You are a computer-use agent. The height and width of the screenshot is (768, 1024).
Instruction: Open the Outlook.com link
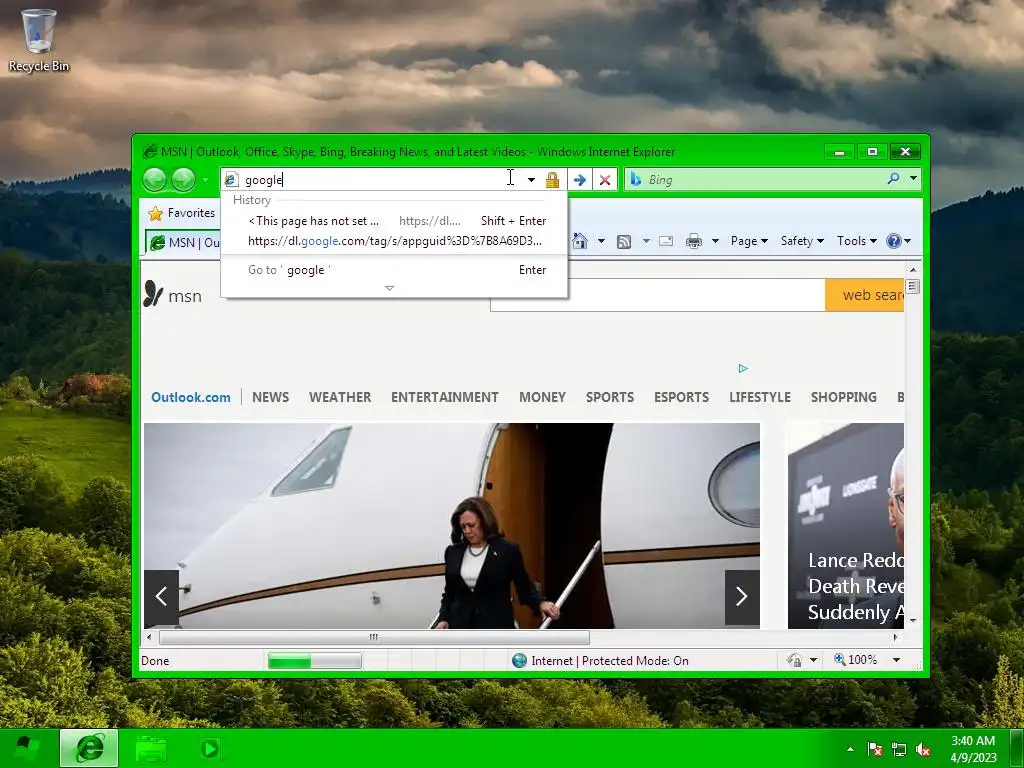click(x=191, y=397)
